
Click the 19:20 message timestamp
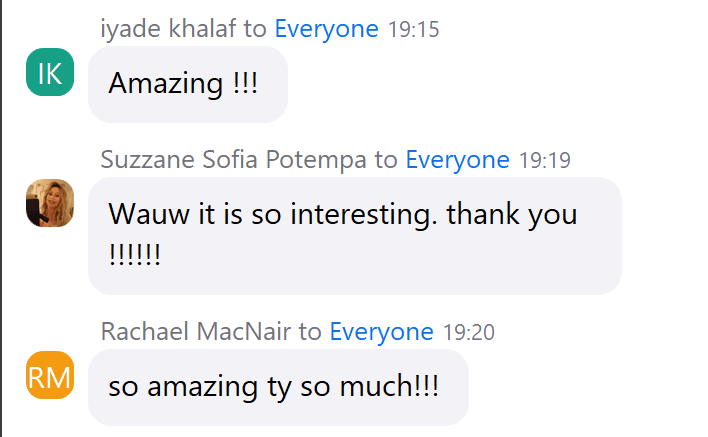pyautogui.click(x=468, y=333)
